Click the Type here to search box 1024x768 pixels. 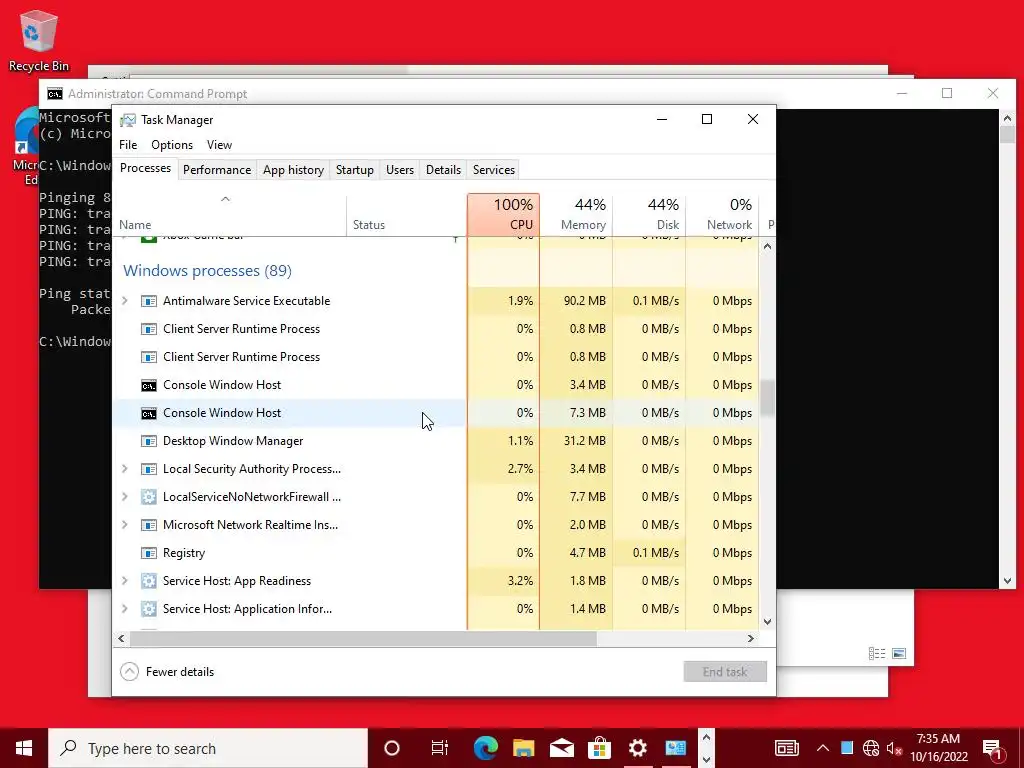point(208,748)
